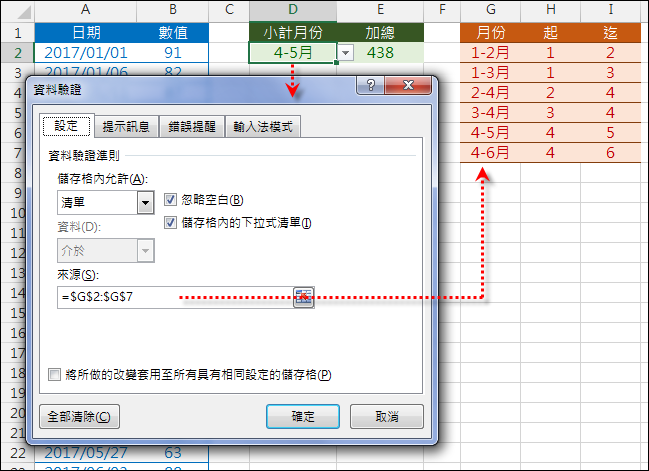Switch to the 提示訊息 tab
Screen dimensions: 649x471
(126, 127)
